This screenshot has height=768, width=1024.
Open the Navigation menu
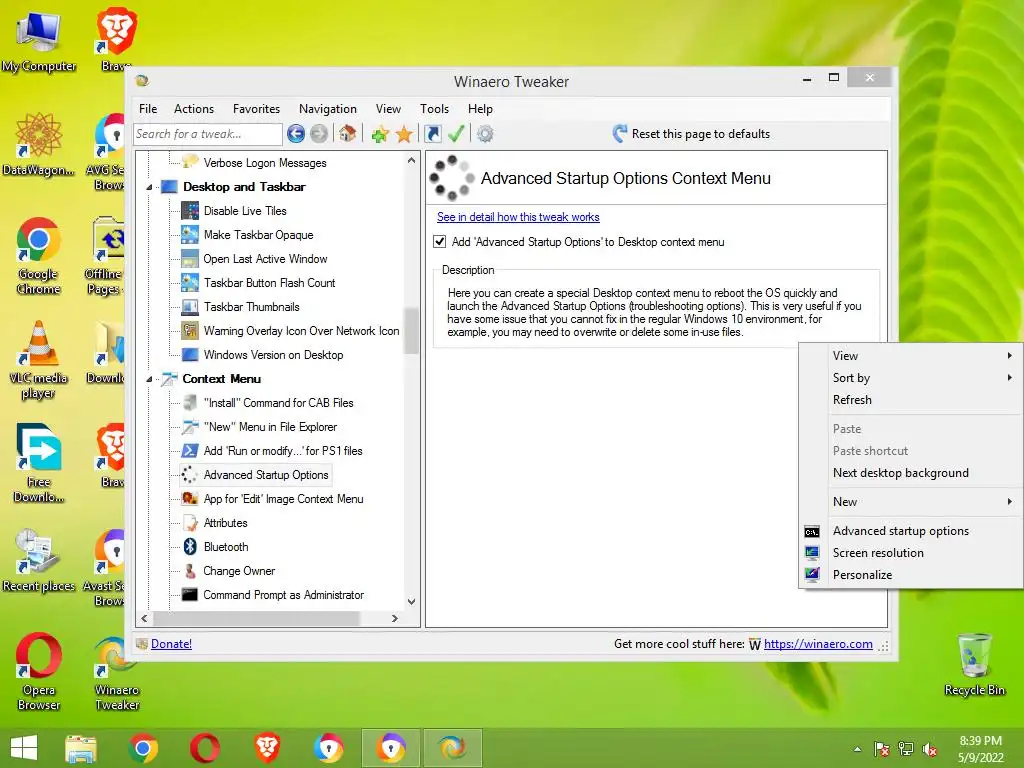click(x=328, y=109)
